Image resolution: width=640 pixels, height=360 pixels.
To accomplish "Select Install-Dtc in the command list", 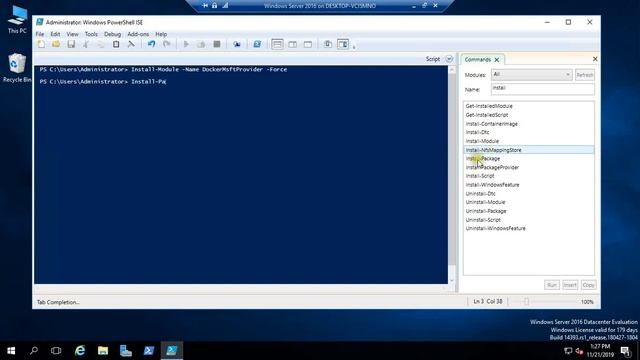I will pos(477,132).
